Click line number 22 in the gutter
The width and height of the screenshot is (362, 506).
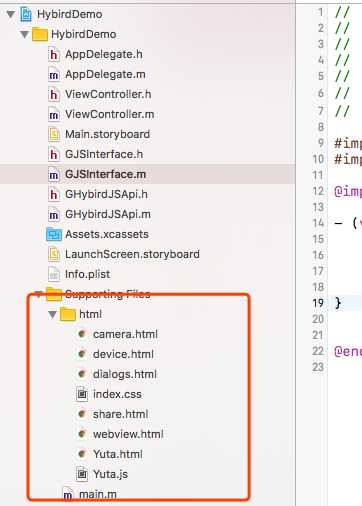[x=318, y=351]
